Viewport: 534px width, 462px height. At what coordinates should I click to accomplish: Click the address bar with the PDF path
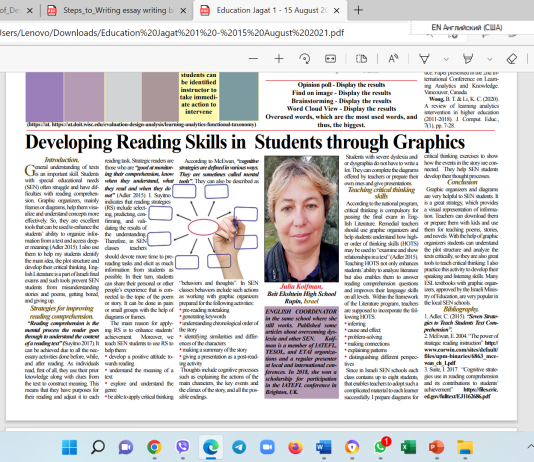coord(172,33)
